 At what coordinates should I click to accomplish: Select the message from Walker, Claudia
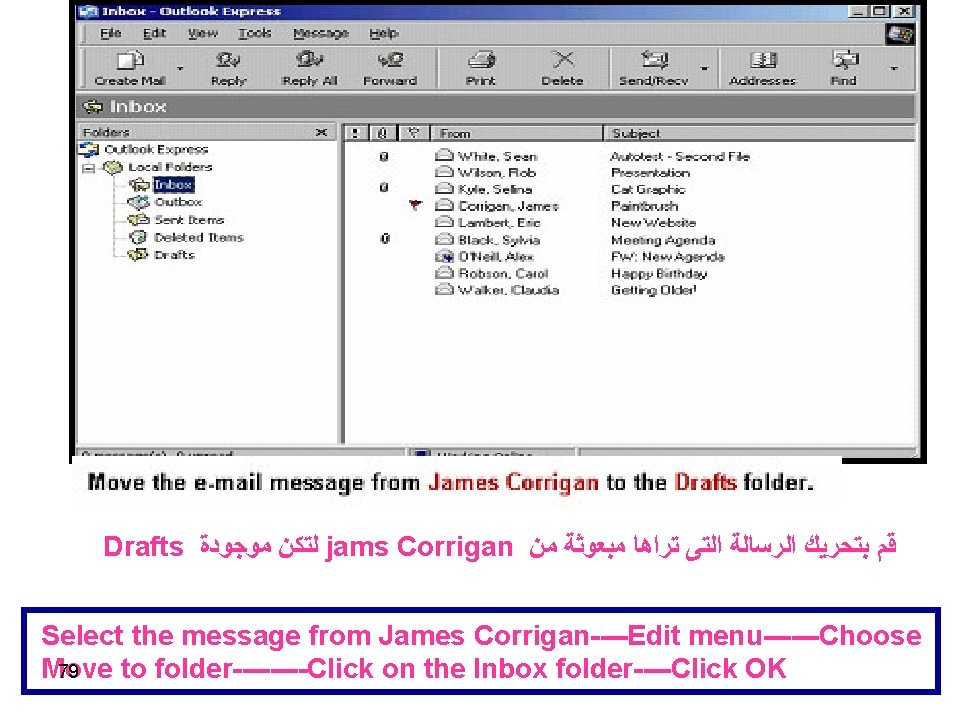tap(508, 290)
